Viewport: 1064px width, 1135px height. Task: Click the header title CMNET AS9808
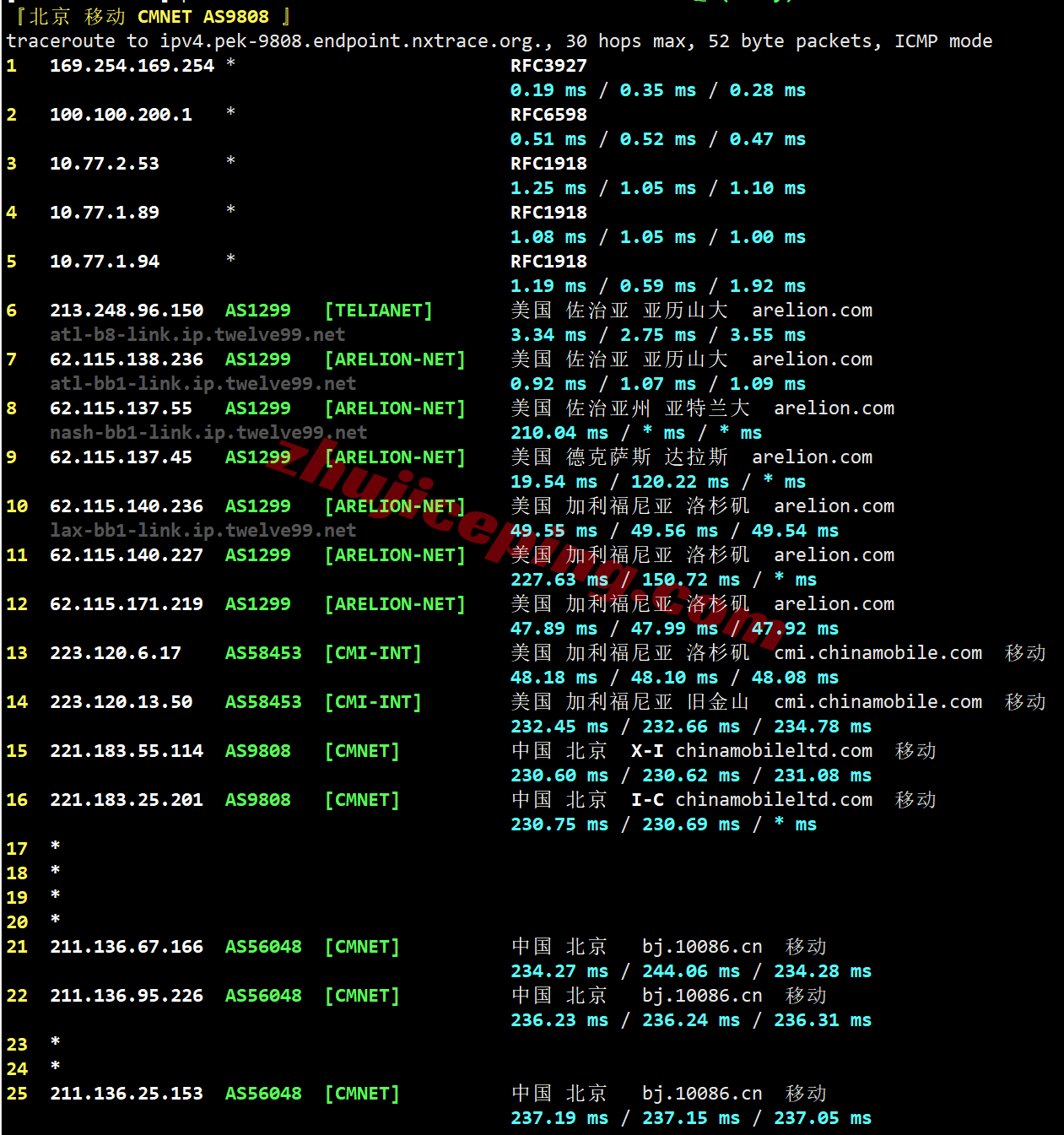(x=203, y=17)
